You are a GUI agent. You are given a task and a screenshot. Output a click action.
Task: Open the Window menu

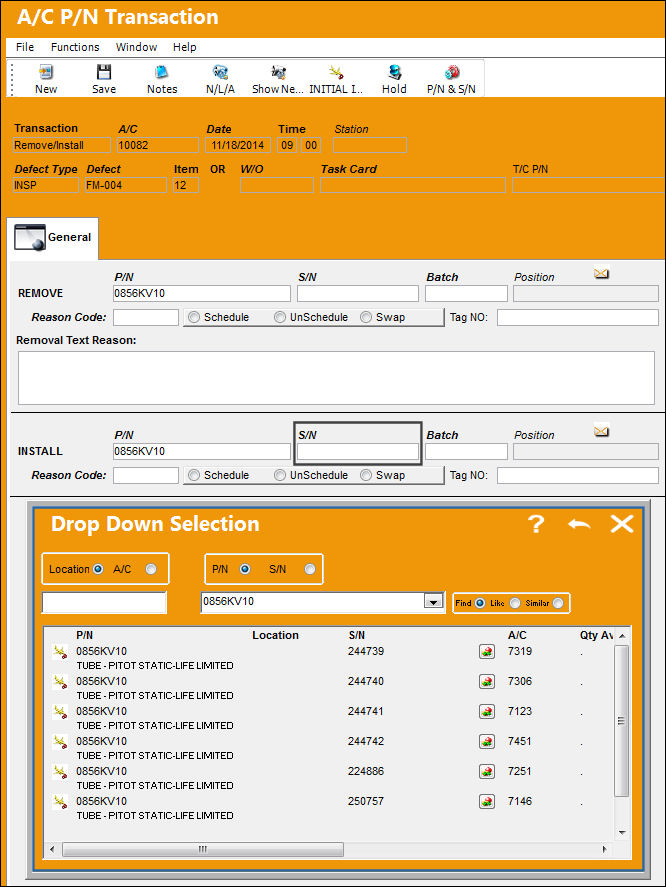coord(136,47)
